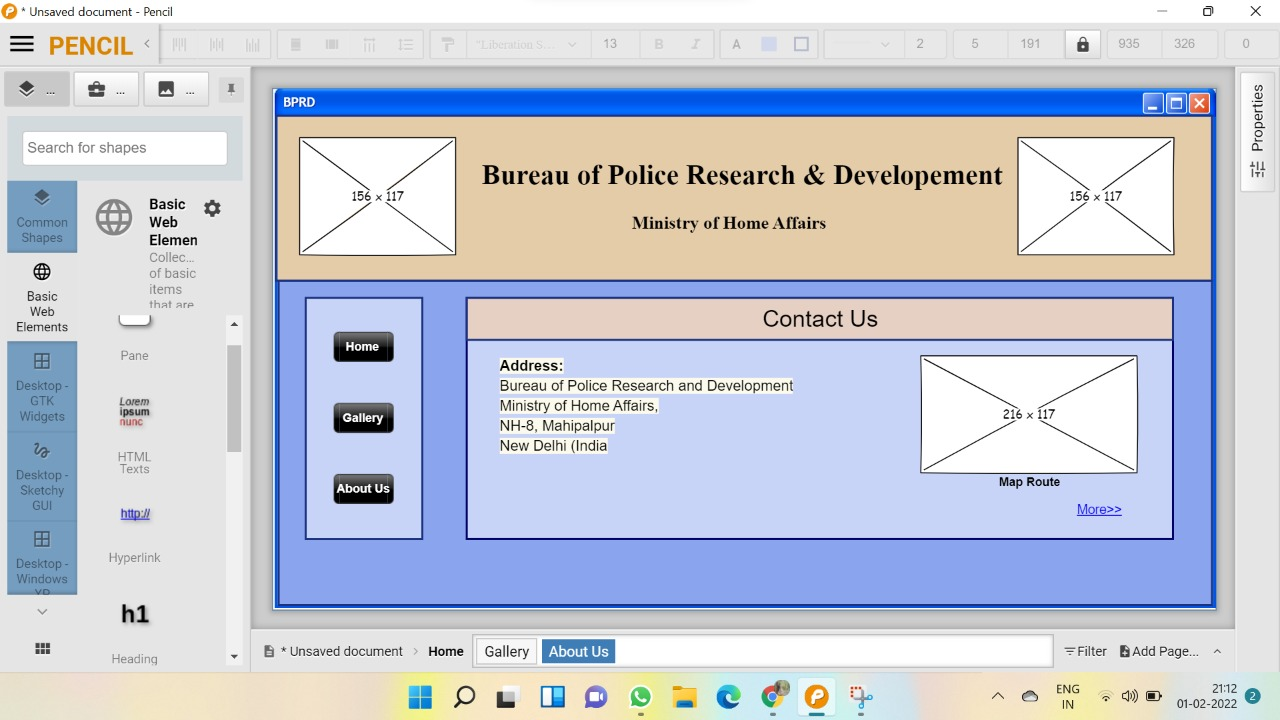Collapse the sidebar with the left chevron
Screen dimensions: 1280x720
pos(147,44)
